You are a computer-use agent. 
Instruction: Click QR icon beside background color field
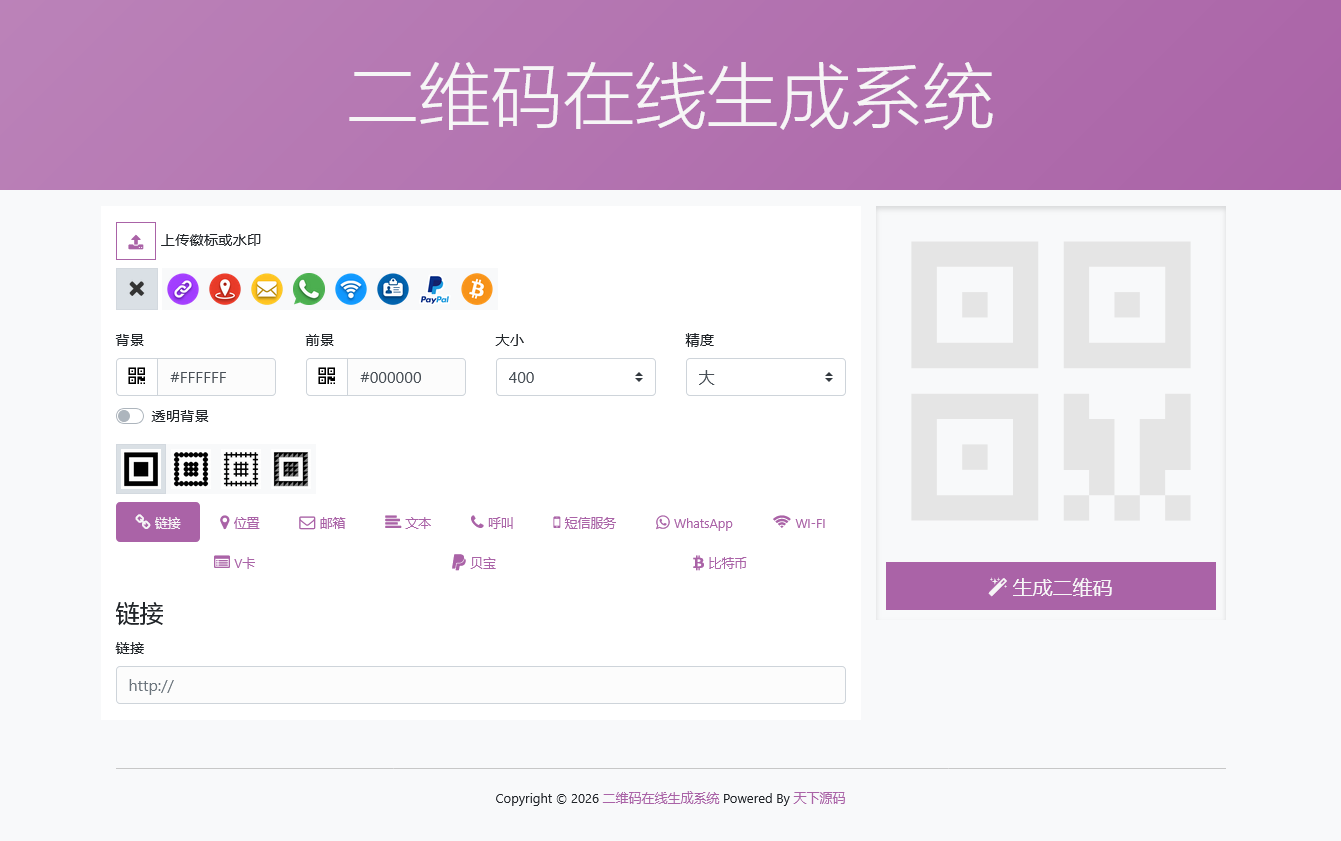pyautogui.click(x=137, y=377)
